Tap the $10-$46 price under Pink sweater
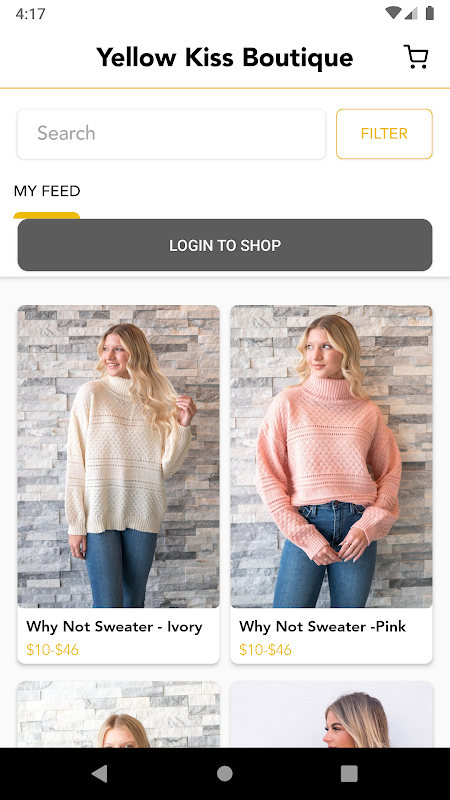450x800 pixels. (265, 649)
